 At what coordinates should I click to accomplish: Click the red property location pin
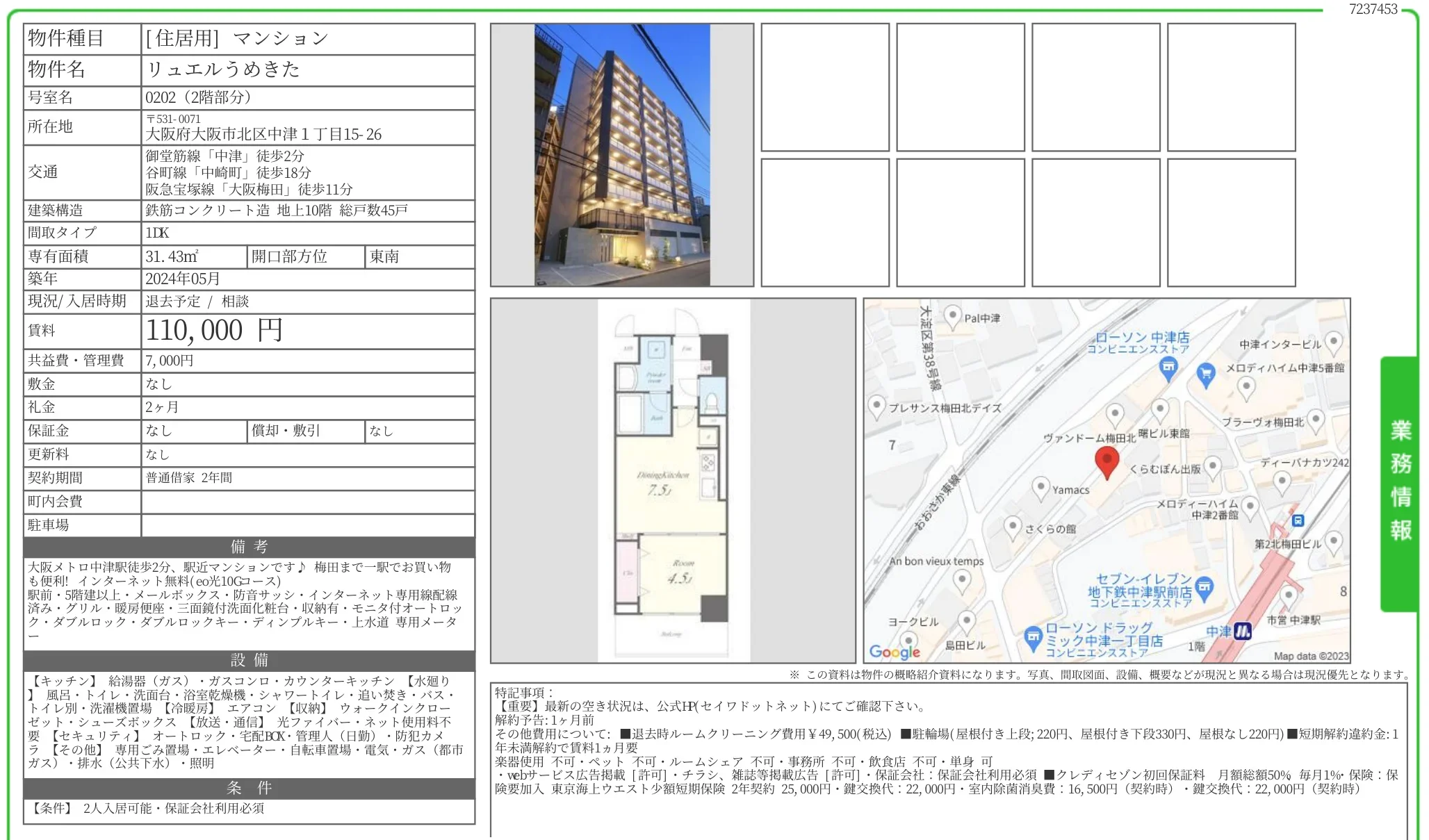click(x=1107, y=461)
